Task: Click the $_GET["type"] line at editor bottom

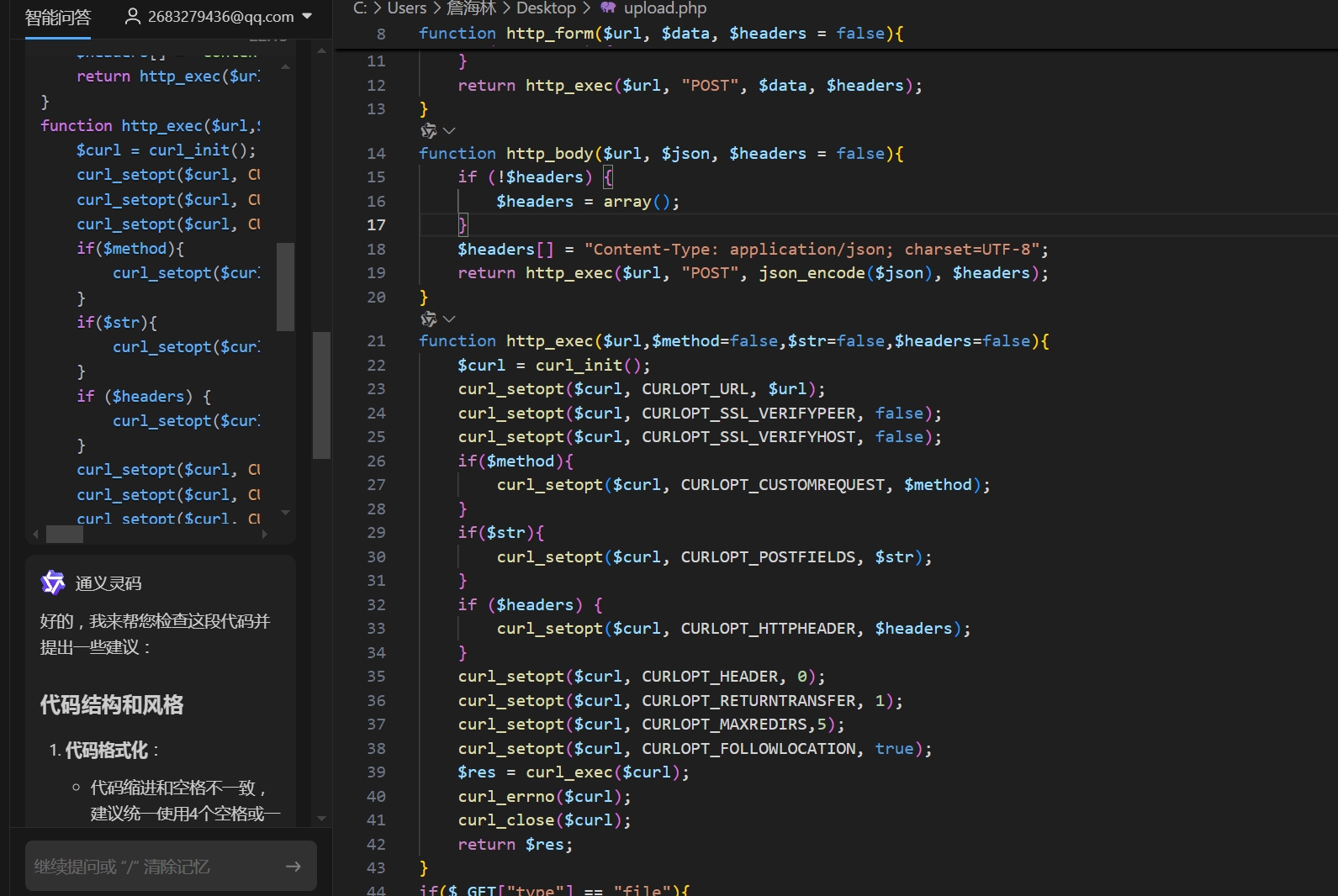Action: [554, 889]
